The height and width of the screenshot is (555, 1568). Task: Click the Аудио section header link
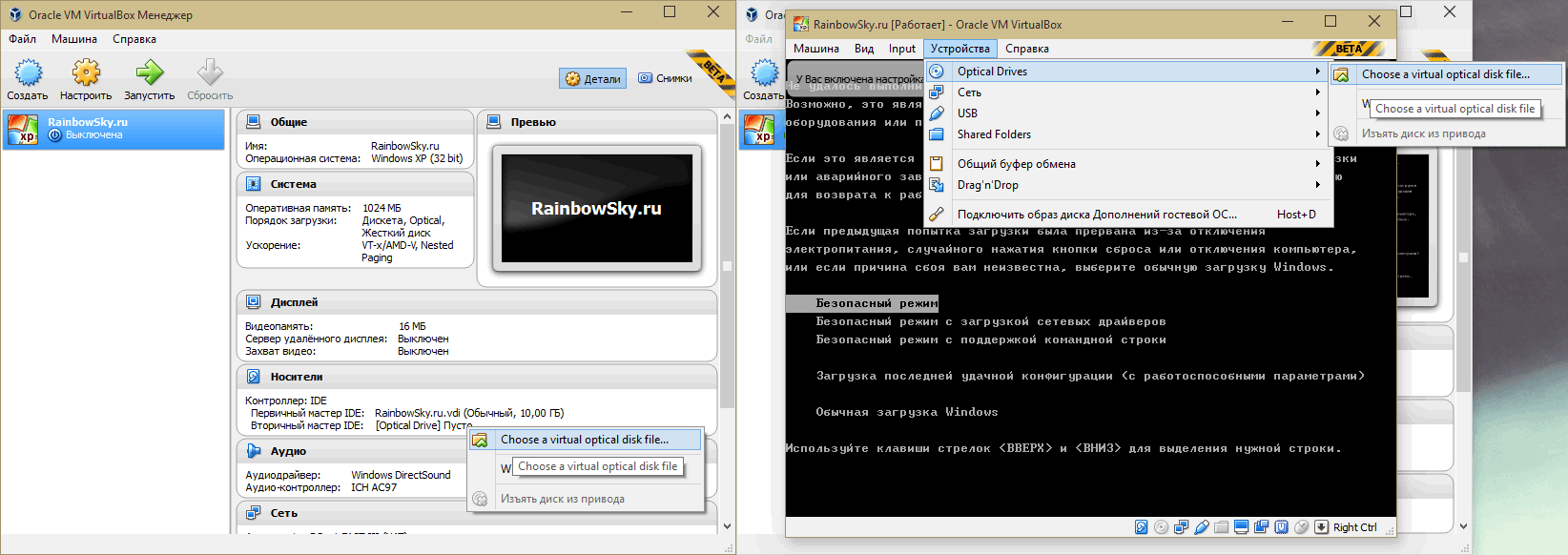(x=288, y=451)
